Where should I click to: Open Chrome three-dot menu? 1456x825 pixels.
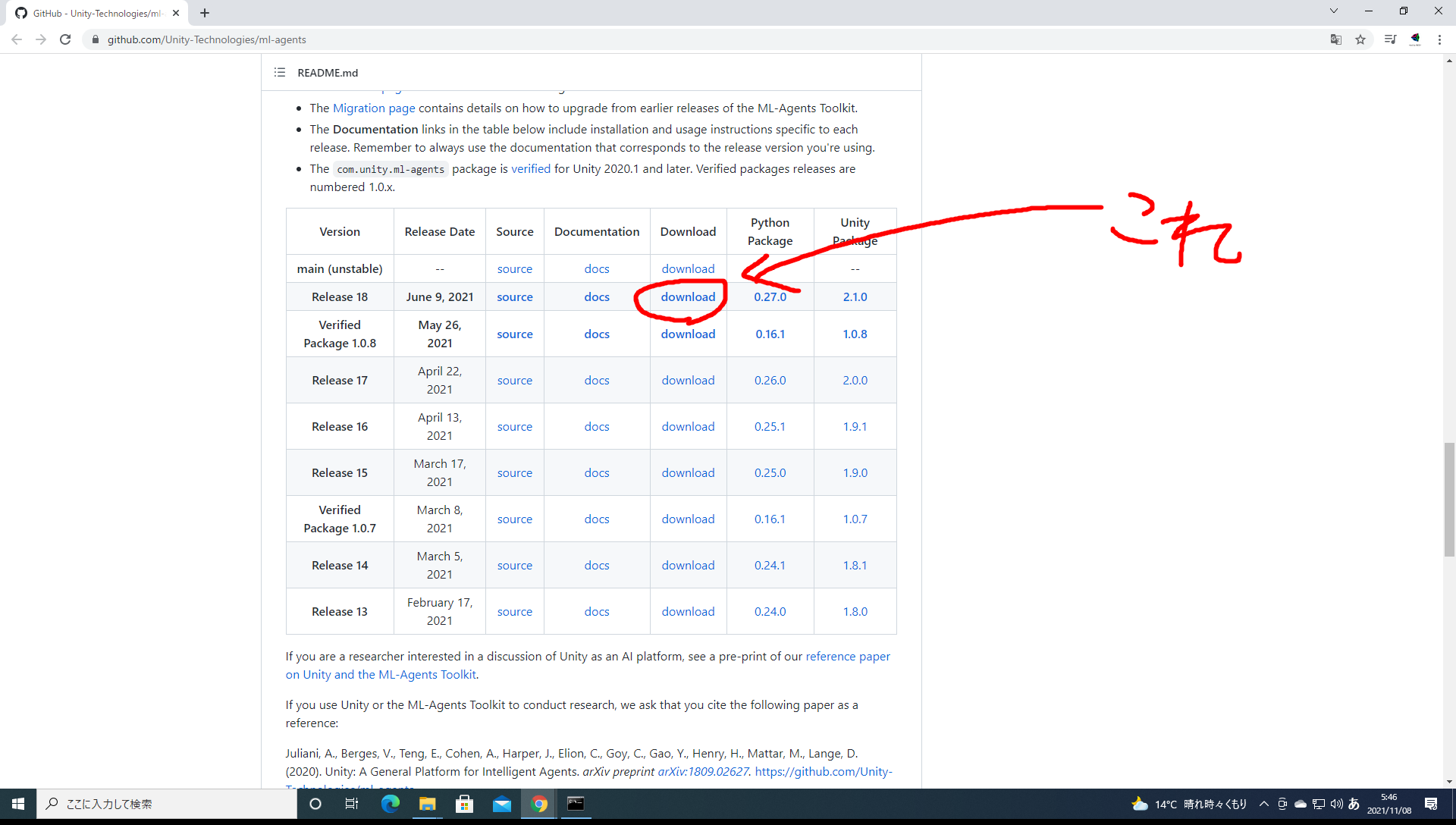(1439, 39)
